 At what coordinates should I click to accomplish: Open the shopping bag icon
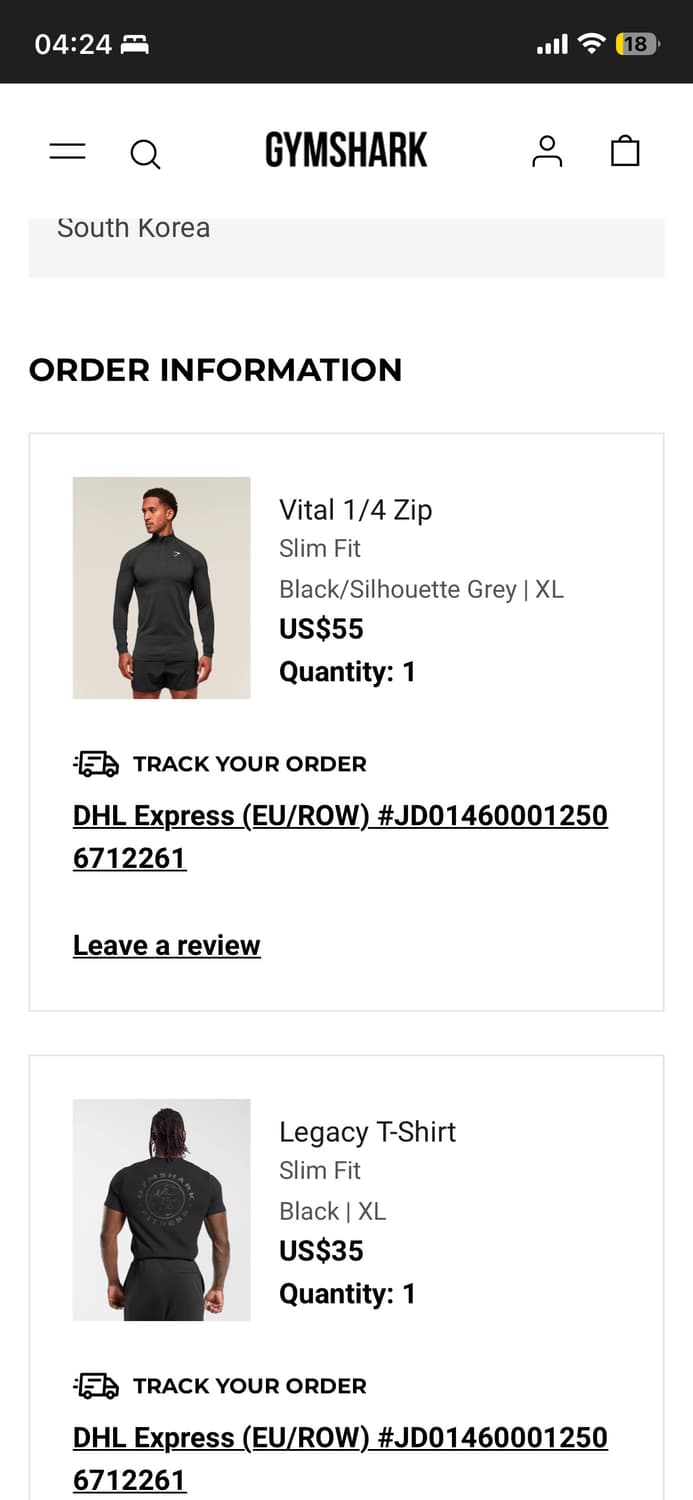tap(625, 151)
